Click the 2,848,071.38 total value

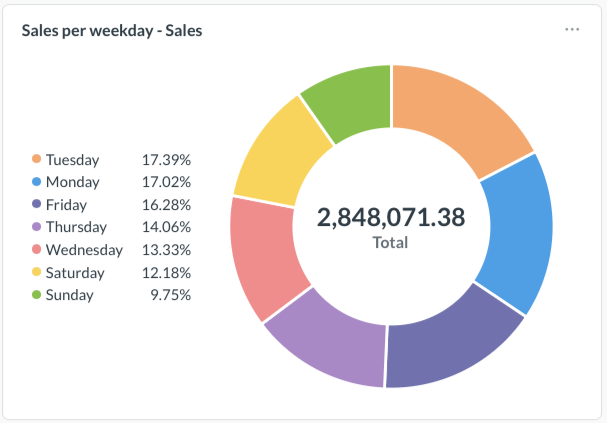[391, 217]
